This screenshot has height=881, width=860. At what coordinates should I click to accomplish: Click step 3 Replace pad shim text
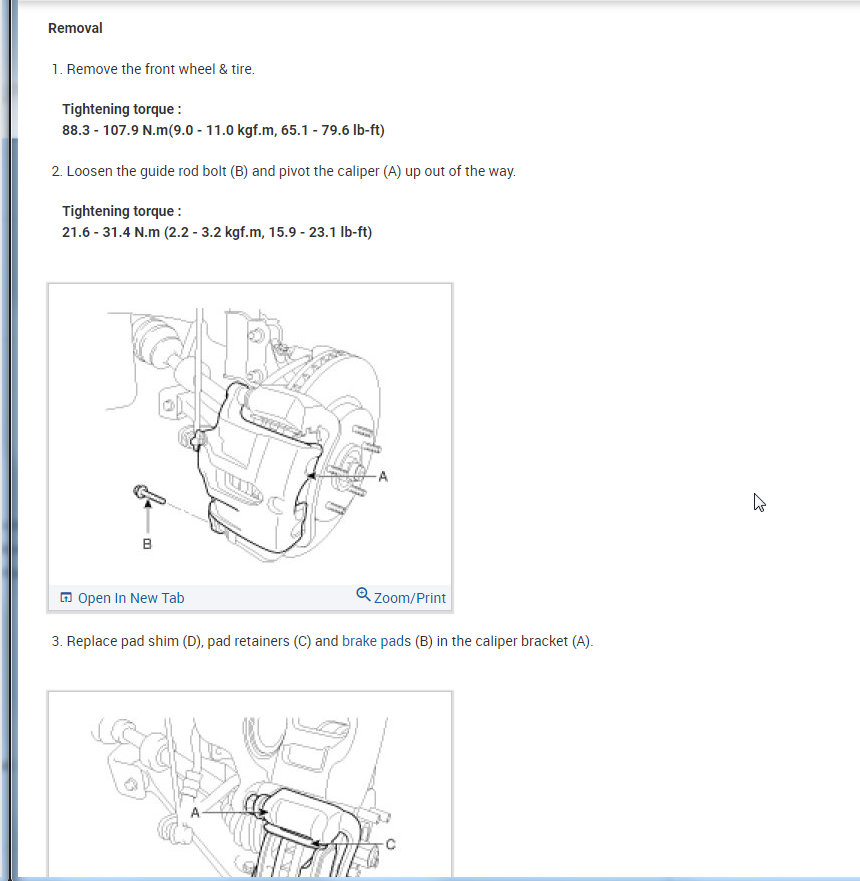[322, 641]
